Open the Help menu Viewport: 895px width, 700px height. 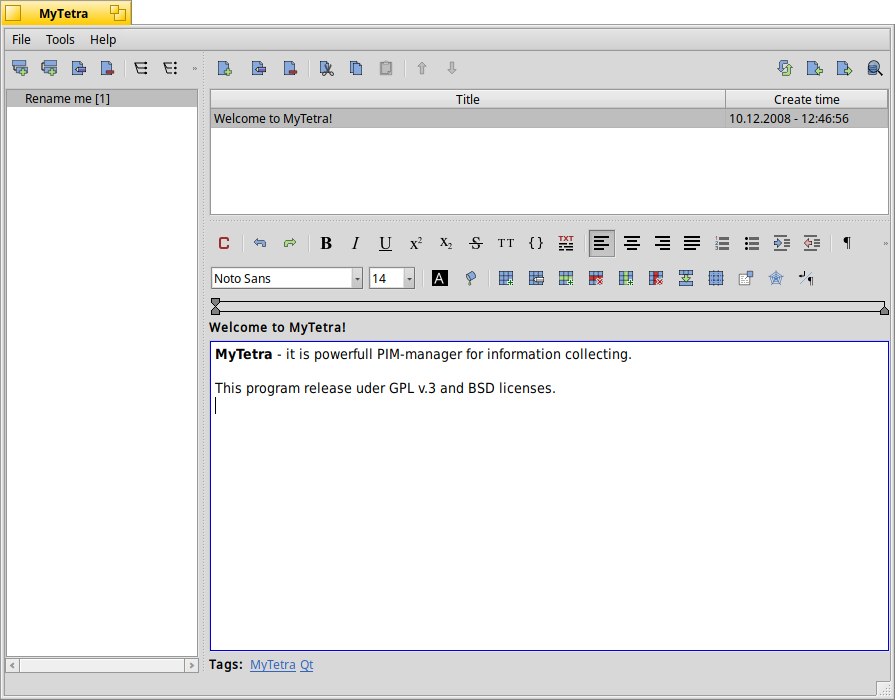pos(103,40)
